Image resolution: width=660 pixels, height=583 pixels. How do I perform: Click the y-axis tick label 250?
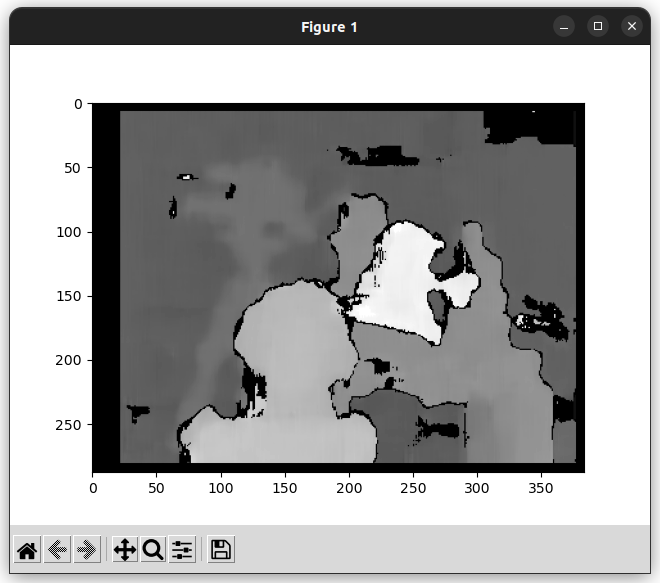(x=69, y=425)
